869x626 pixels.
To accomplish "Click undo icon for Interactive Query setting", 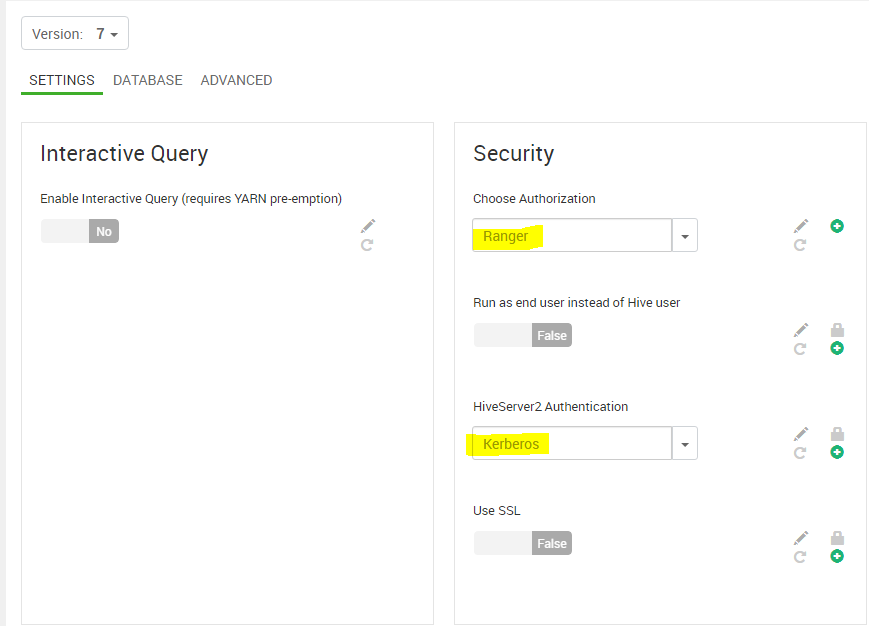I will 367,244.
